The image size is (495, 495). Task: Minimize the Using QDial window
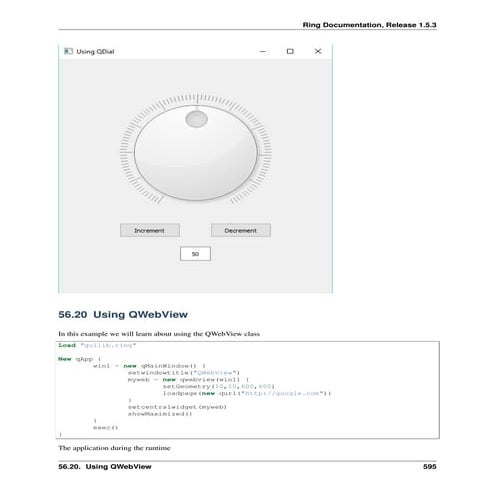click(x=263, y=51)
